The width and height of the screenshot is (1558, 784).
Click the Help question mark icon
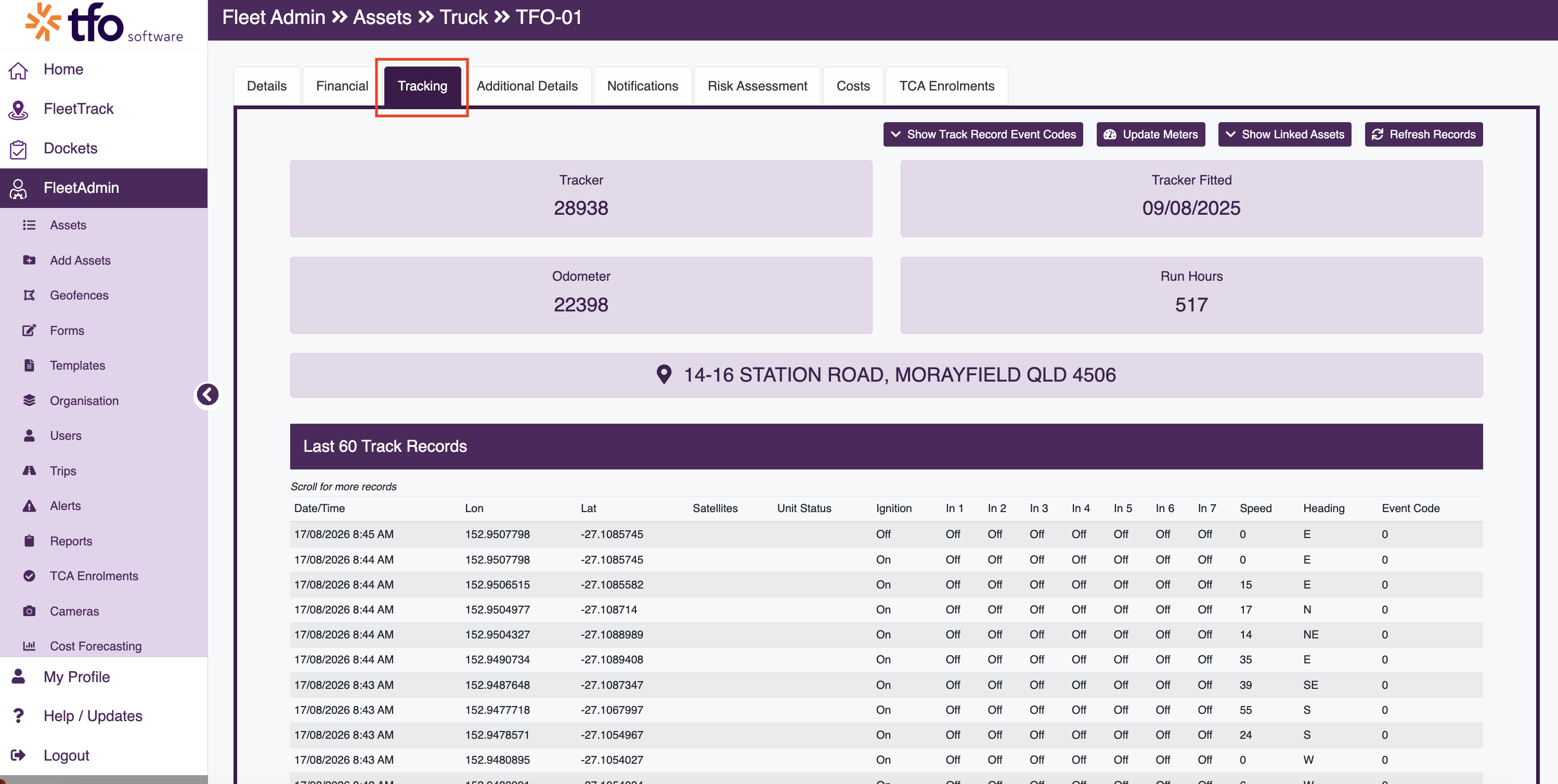coord(18,716)
